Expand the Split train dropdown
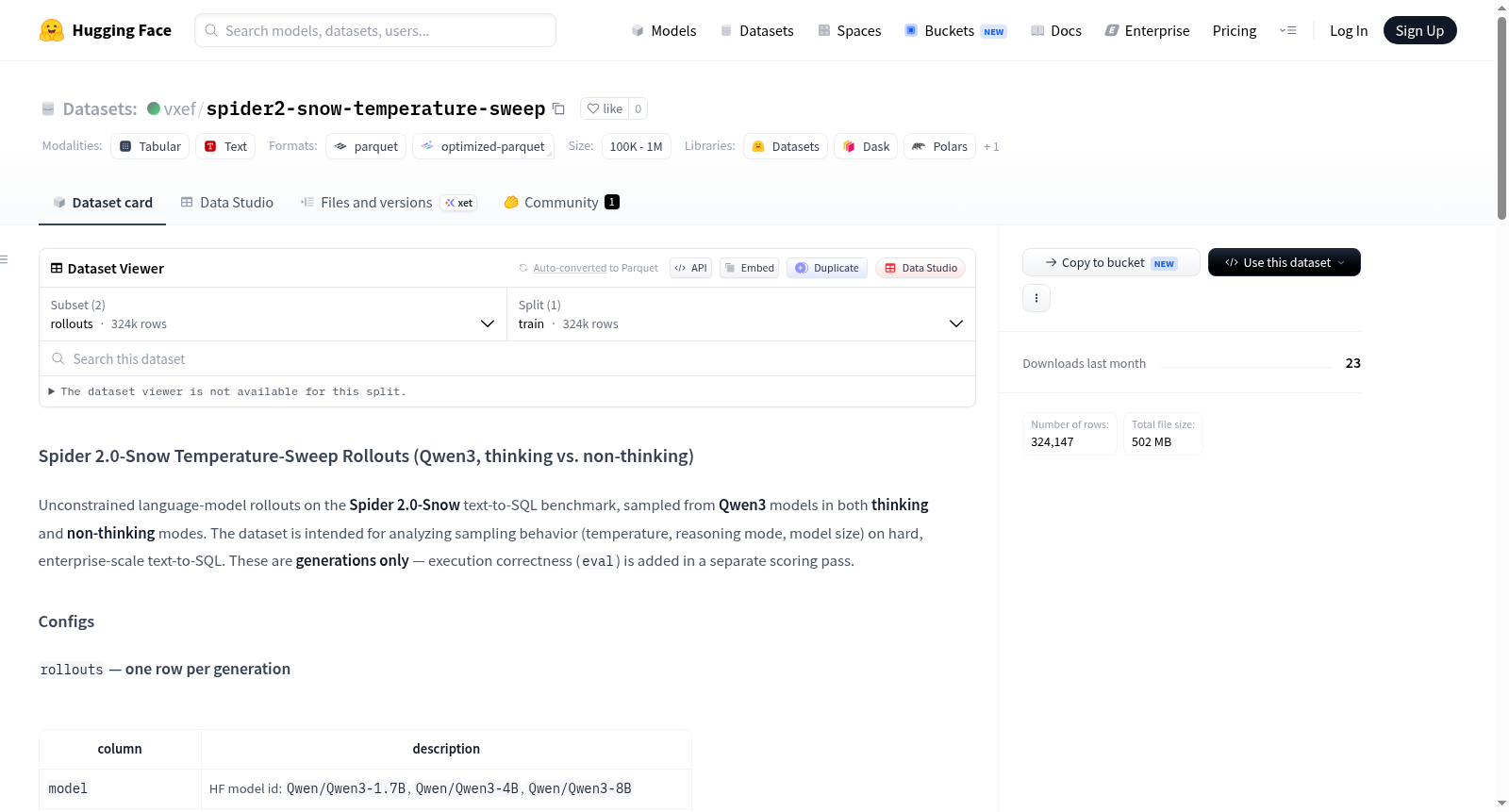The width and height of the screenshot is (1509, 812). click(740, 314)
